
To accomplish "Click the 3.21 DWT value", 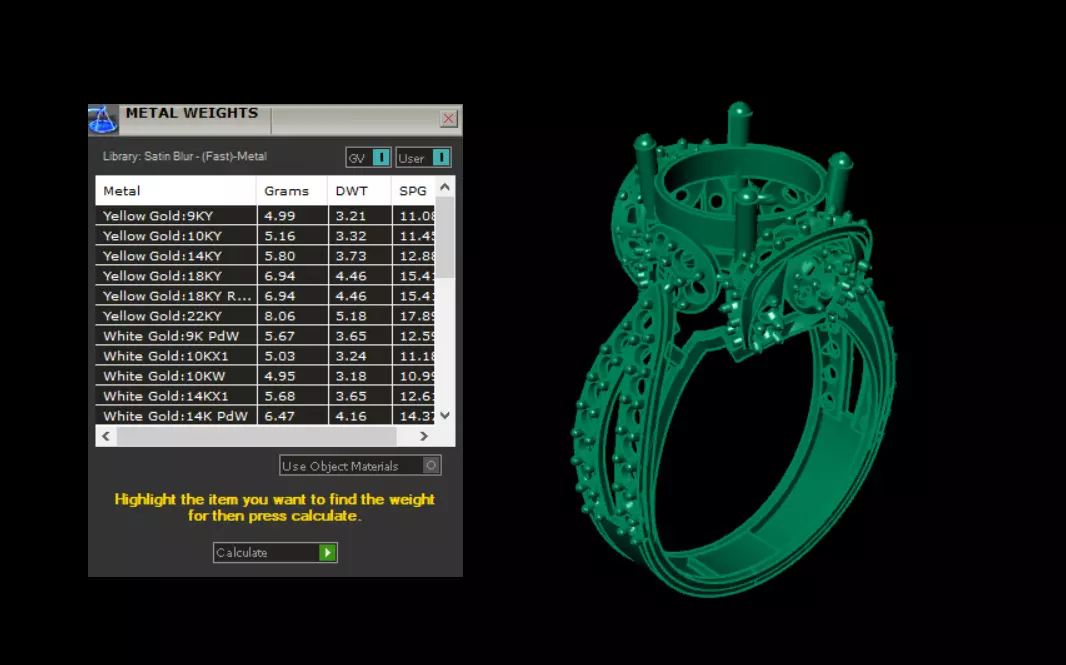I will pyautogui.click(x=351, y=216).
